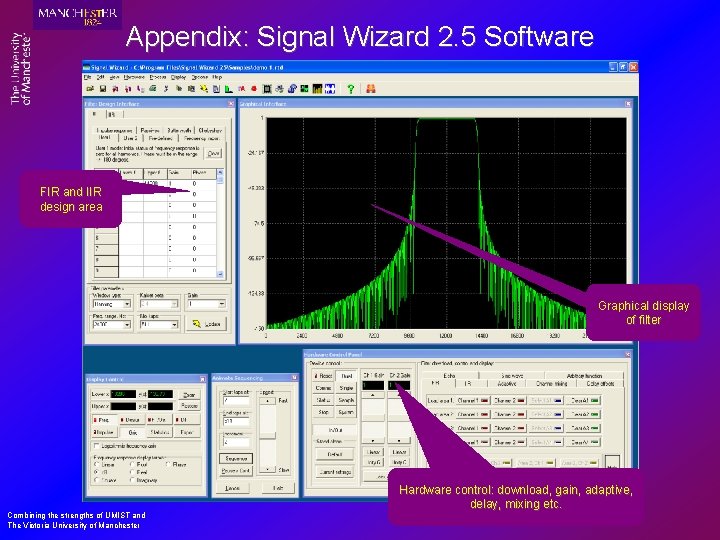Image resolution: width=720 pixels, height=540 pixels.
Task: Click the Clear button in Filter Design Interface
Action: (x=214, y=153)
